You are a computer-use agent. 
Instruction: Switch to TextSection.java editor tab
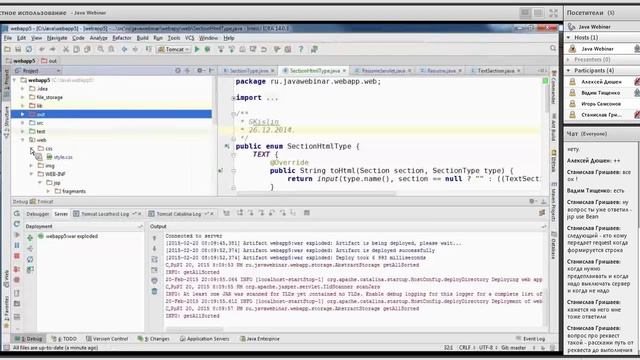point(496,71)
